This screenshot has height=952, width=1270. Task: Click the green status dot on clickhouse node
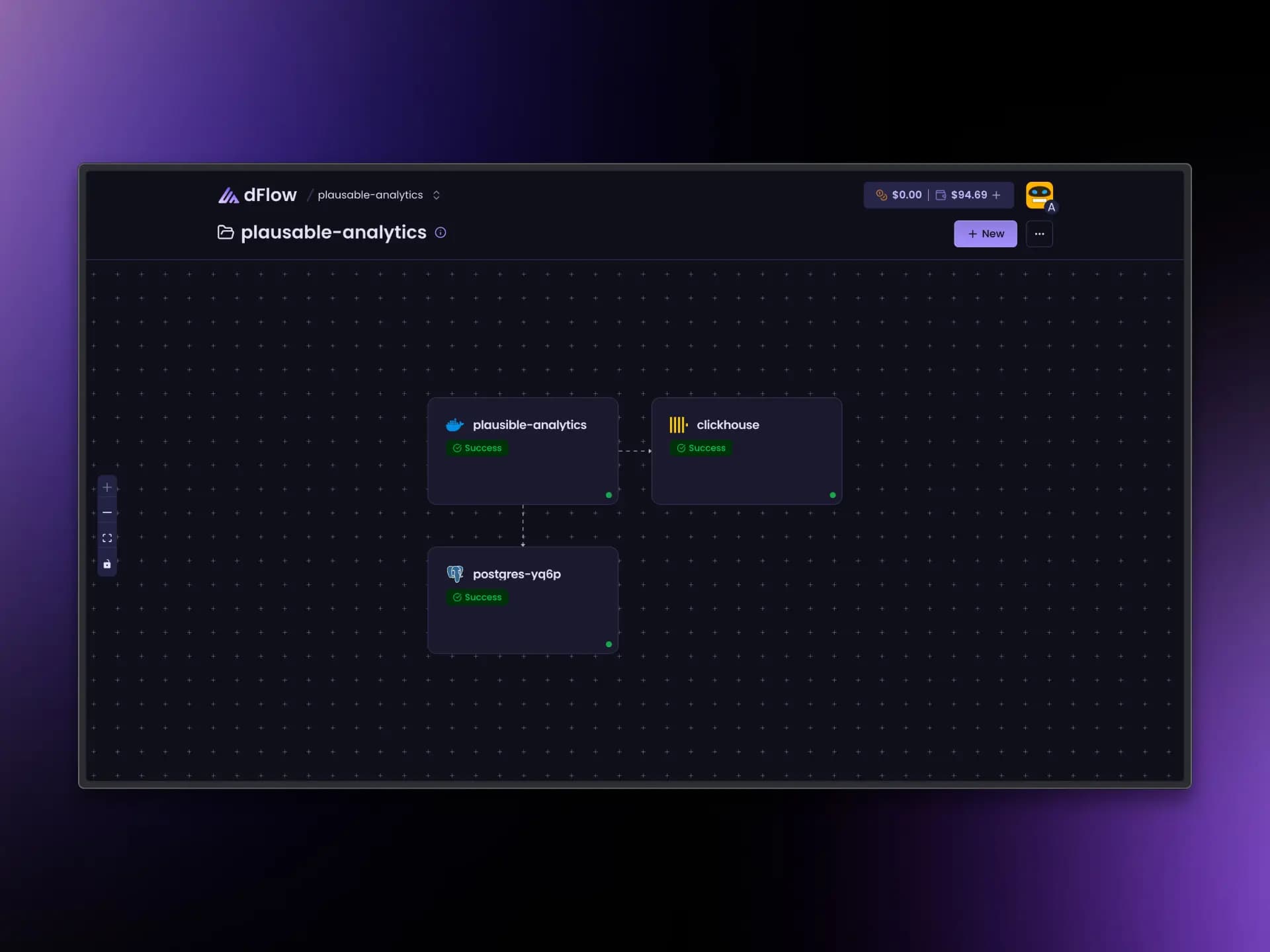(833, 495)
